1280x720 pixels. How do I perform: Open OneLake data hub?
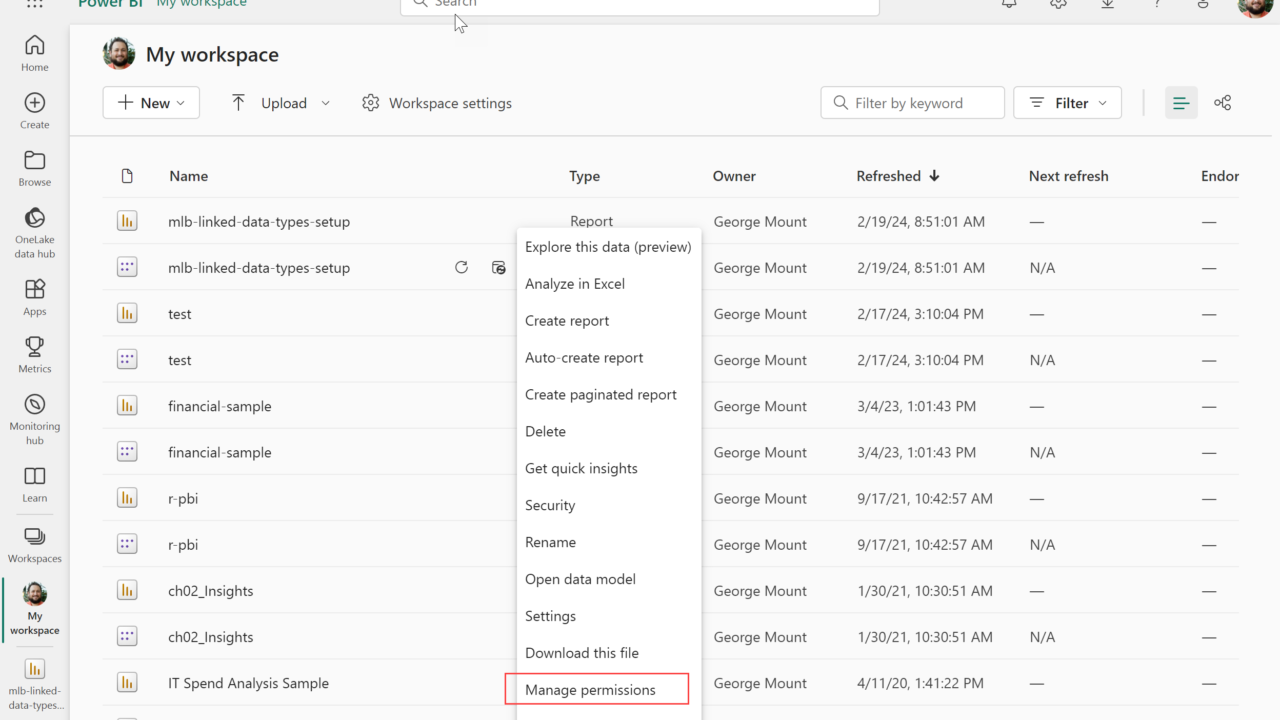pos(34,232)
